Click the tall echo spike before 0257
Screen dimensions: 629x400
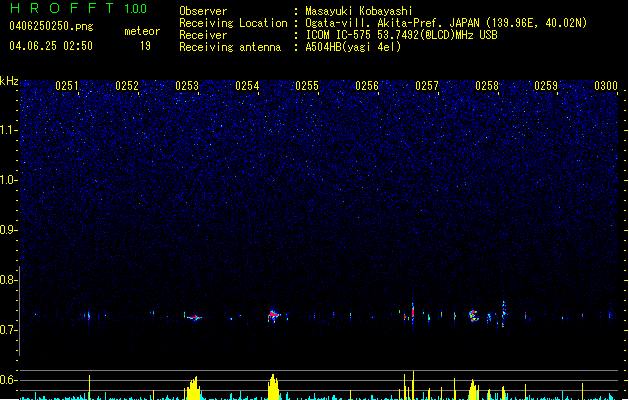413,311
